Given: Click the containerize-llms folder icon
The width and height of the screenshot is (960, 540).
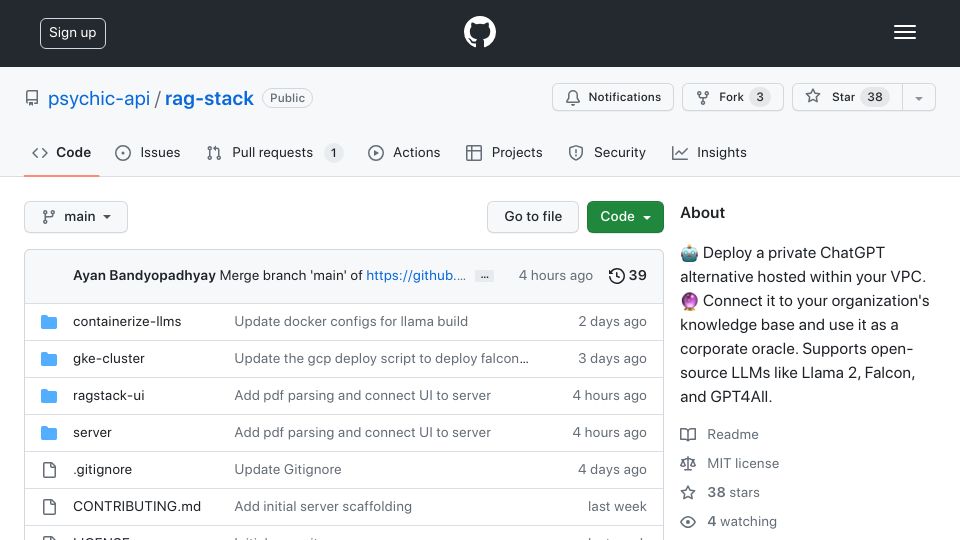Looking at the screenshot, I should (x=49, y=322).
